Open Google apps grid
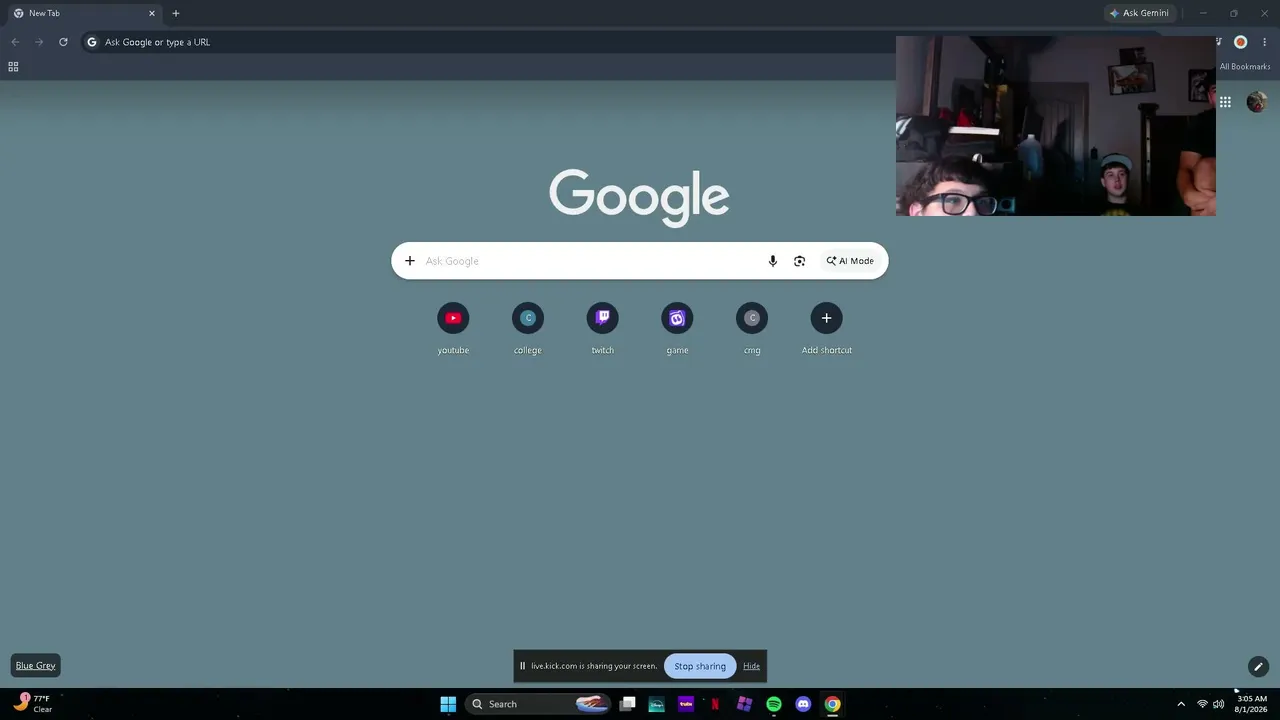This screenshot has width=1280, height=720. [x=1225, y=102]
